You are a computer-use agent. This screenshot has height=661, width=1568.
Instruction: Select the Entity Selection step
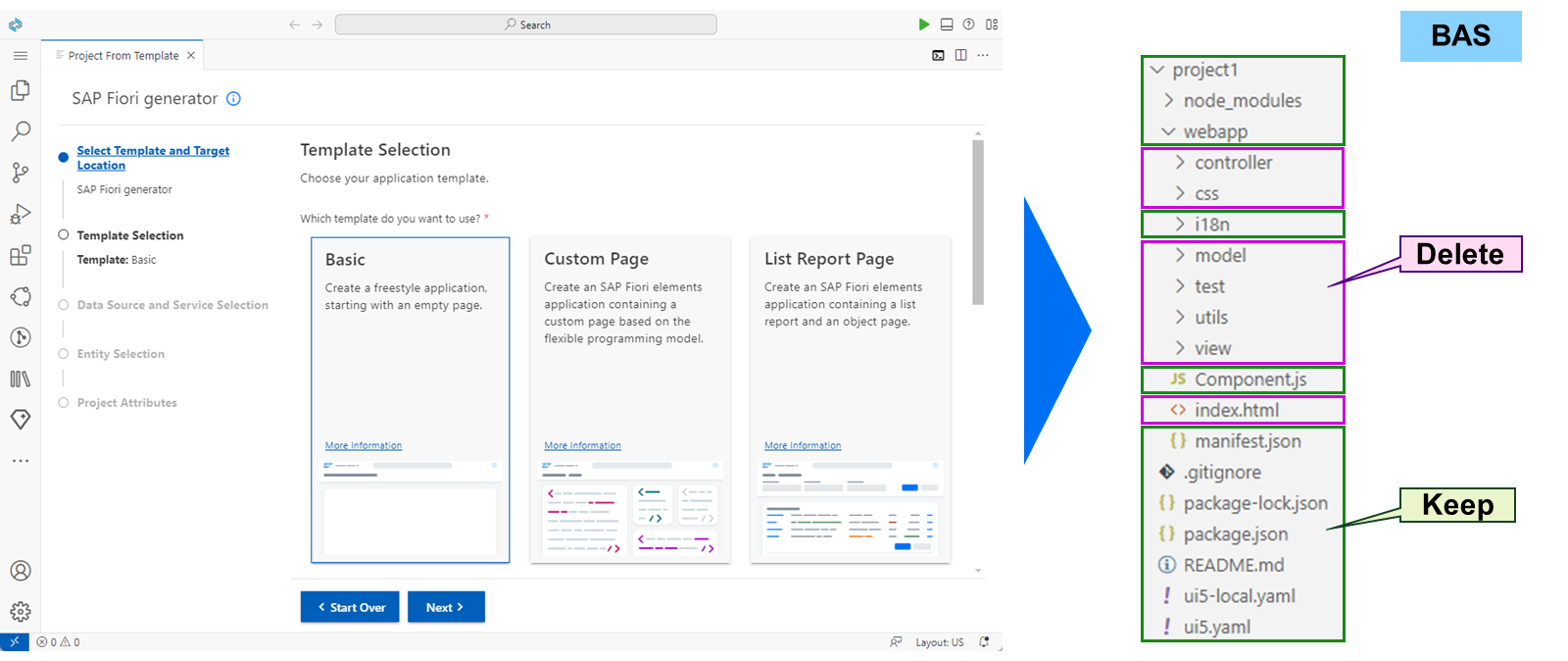point(121,354)
